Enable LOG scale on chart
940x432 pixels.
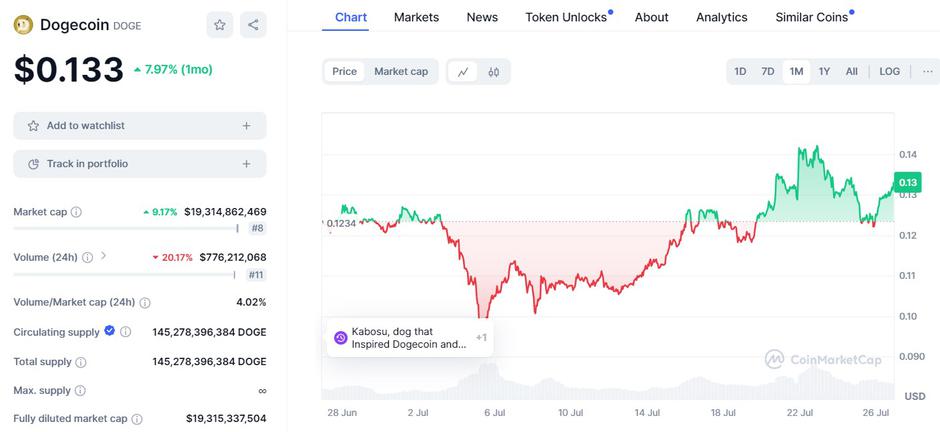[x=889, y=72]
